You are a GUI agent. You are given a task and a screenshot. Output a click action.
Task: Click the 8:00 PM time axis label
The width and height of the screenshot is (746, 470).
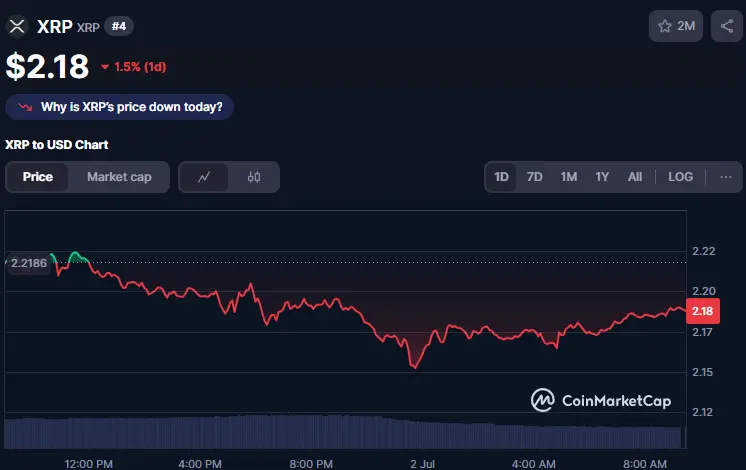point(311,464)
